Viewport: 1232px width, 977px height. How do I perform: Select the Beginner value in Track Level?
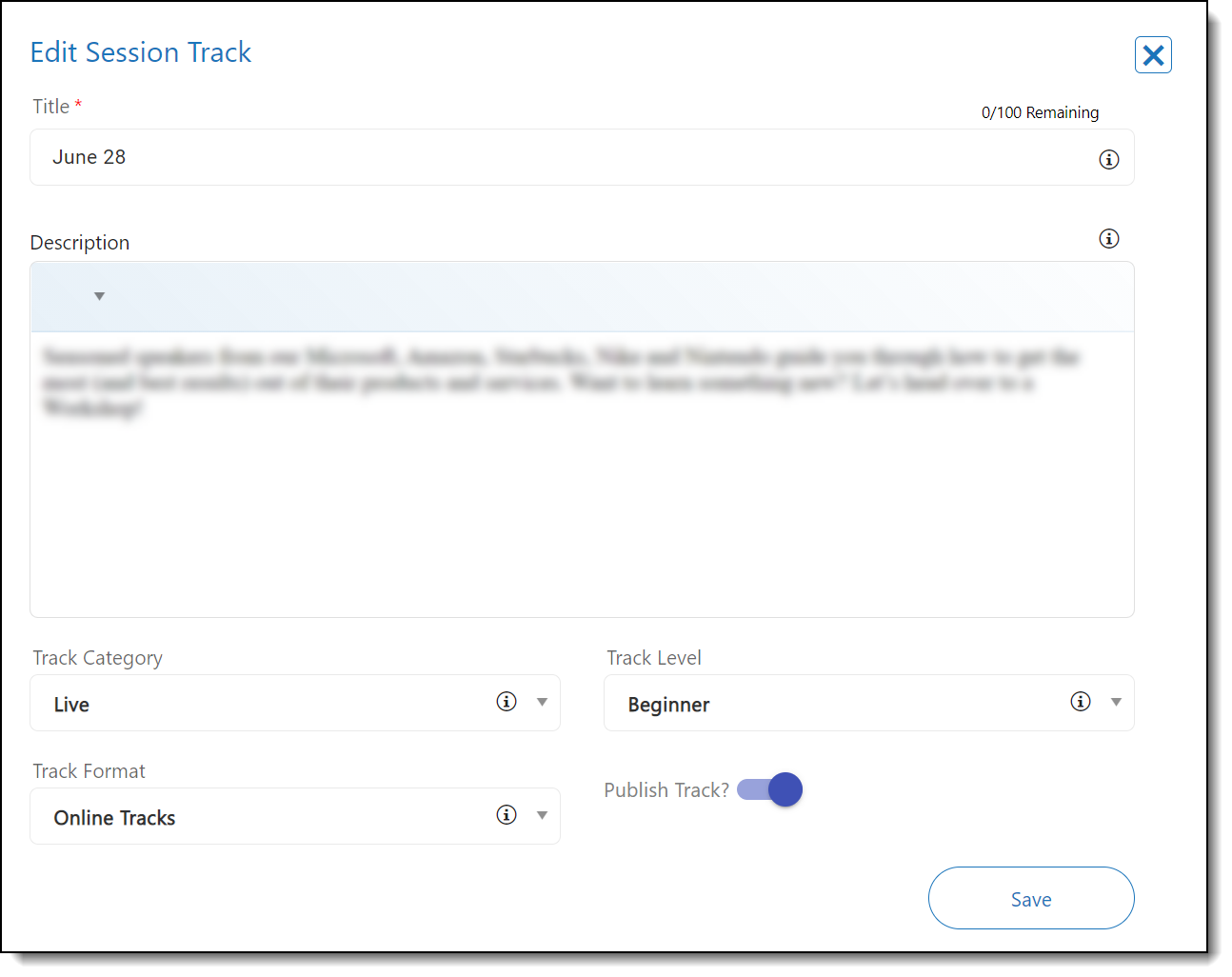668,705
